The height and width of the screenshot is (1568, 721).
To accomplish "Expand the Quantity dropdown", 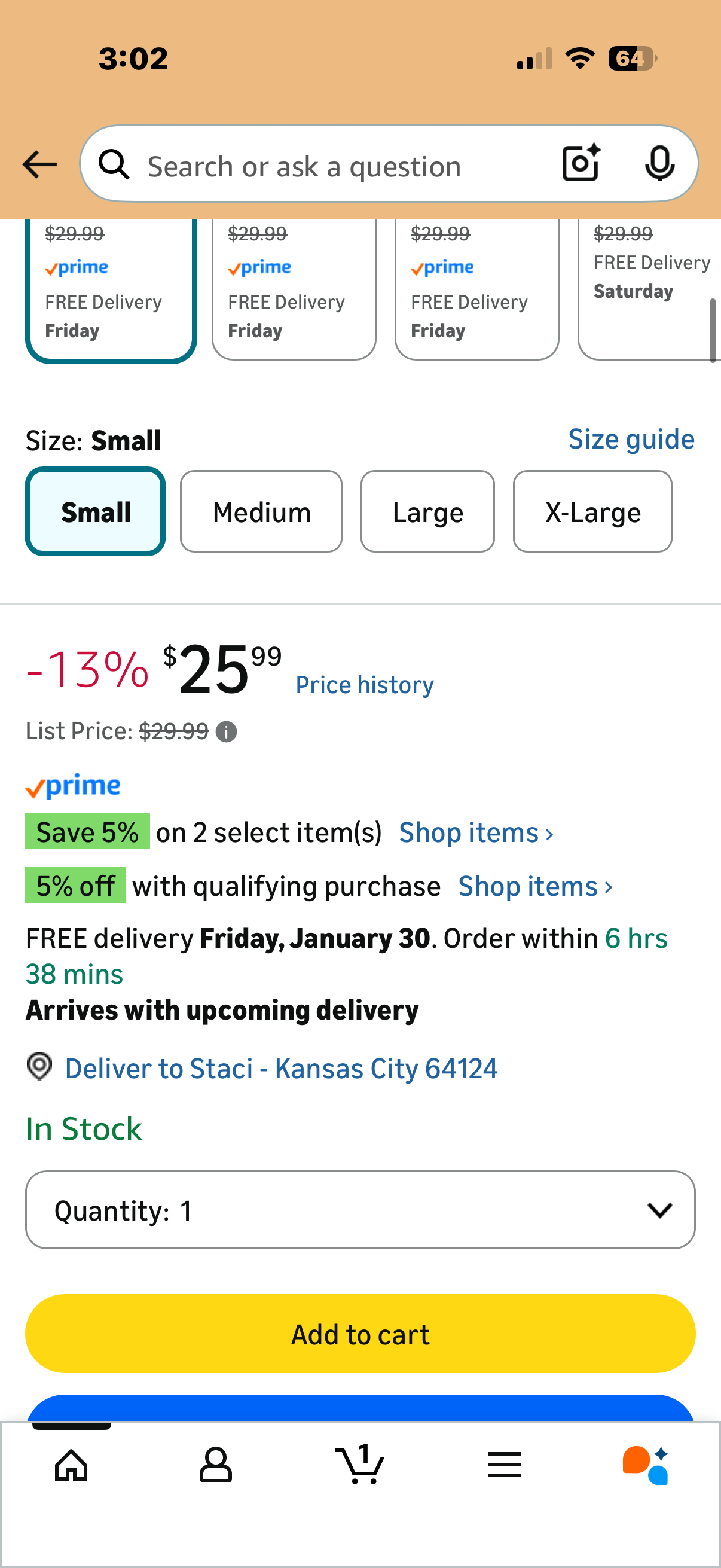I will tap(360, 1210).
